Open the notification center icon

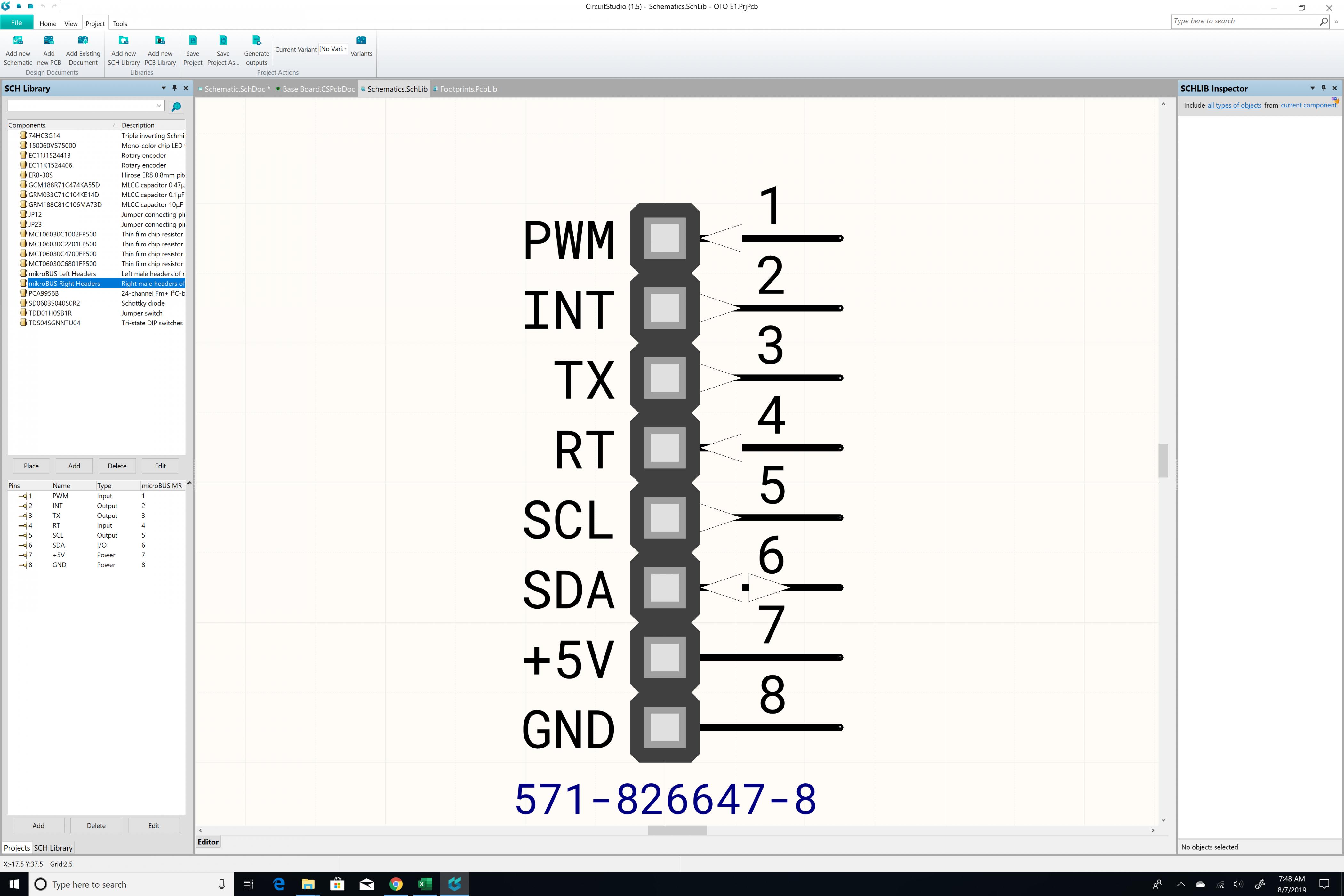(x=1324, y=884)
